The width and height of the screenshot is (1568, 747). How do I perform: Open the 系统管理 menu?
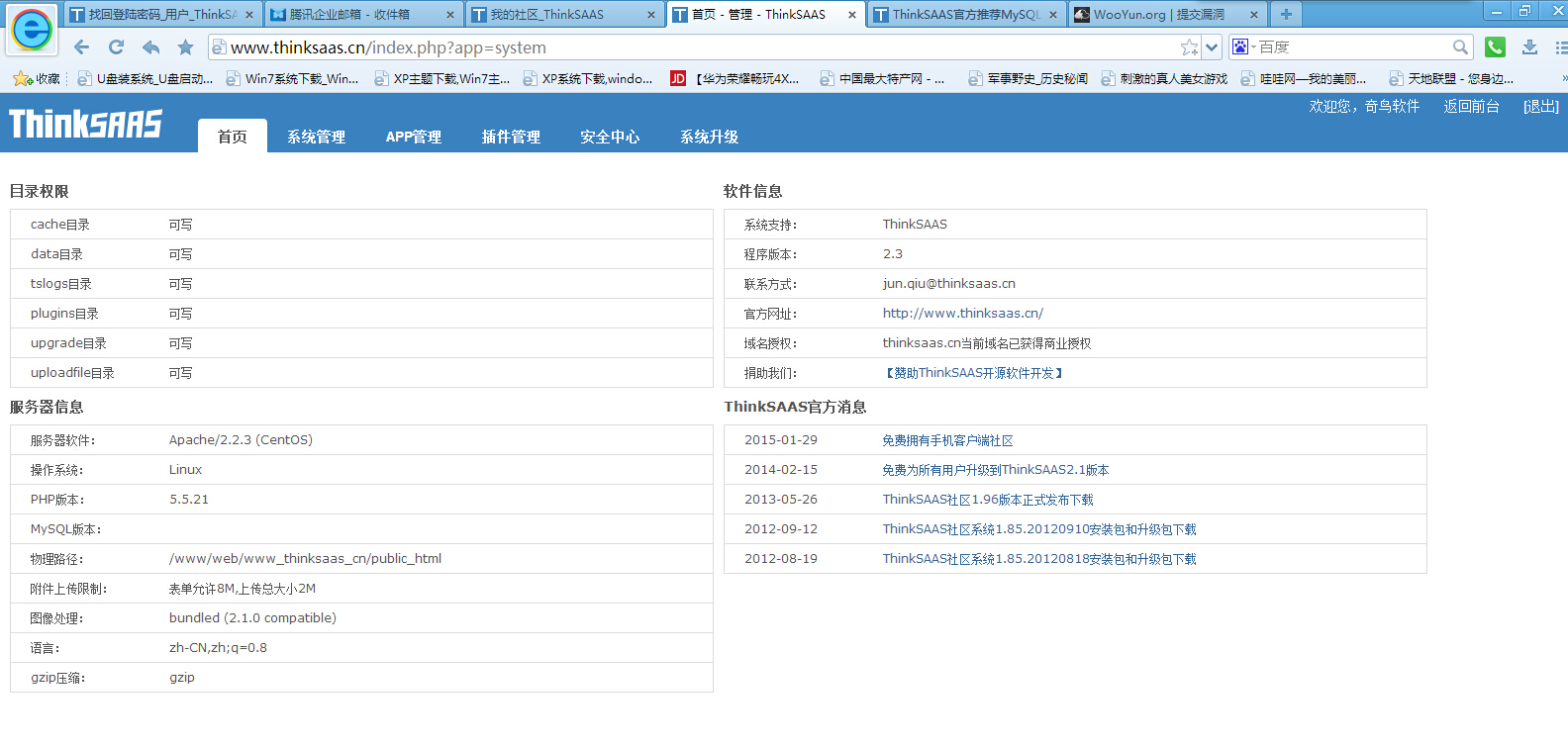[x=317, y=137]
